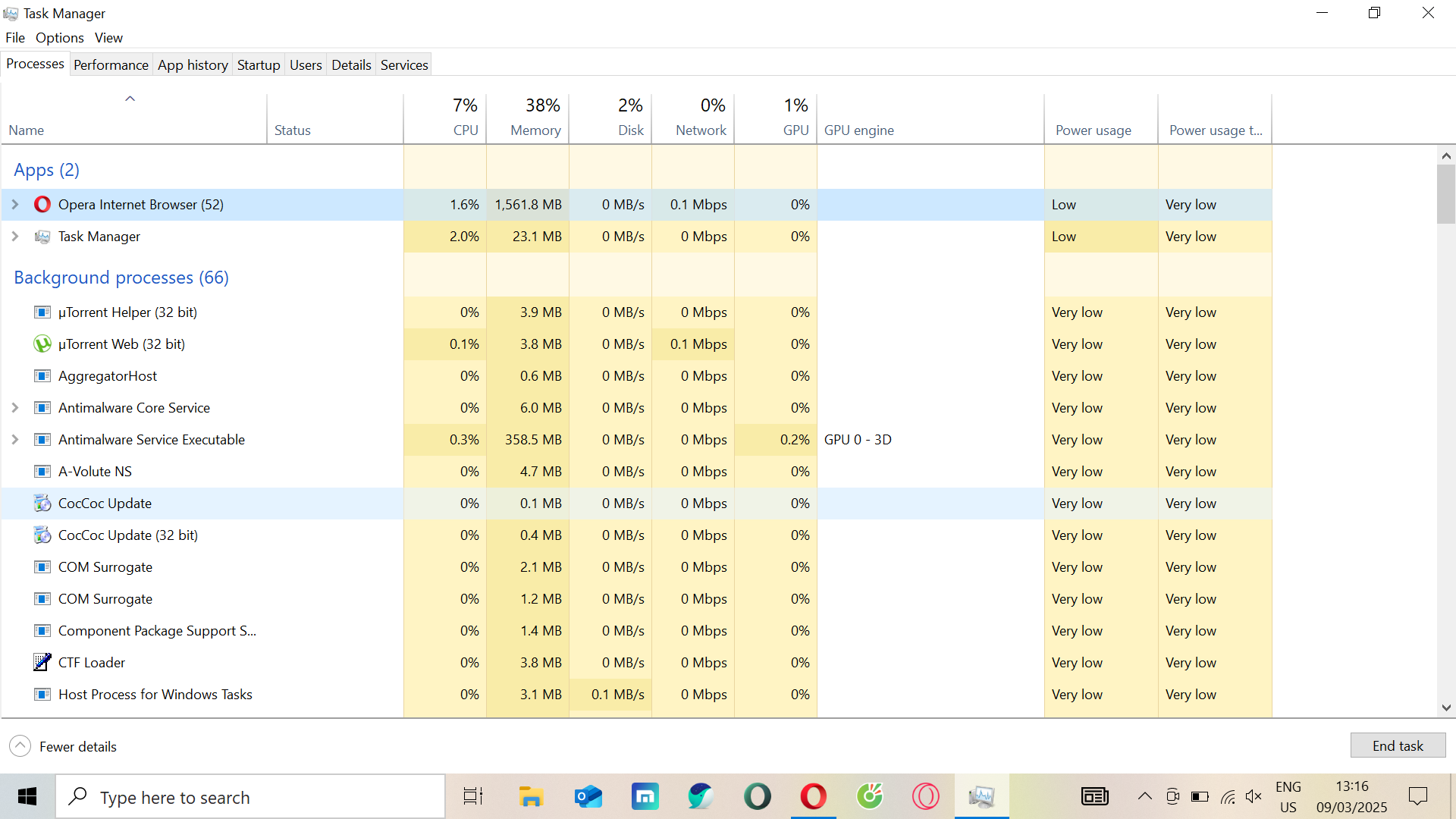Screen dimensions: 1456x819
Task: Open File Explorer from the taskbar
Action: point(531,797)
